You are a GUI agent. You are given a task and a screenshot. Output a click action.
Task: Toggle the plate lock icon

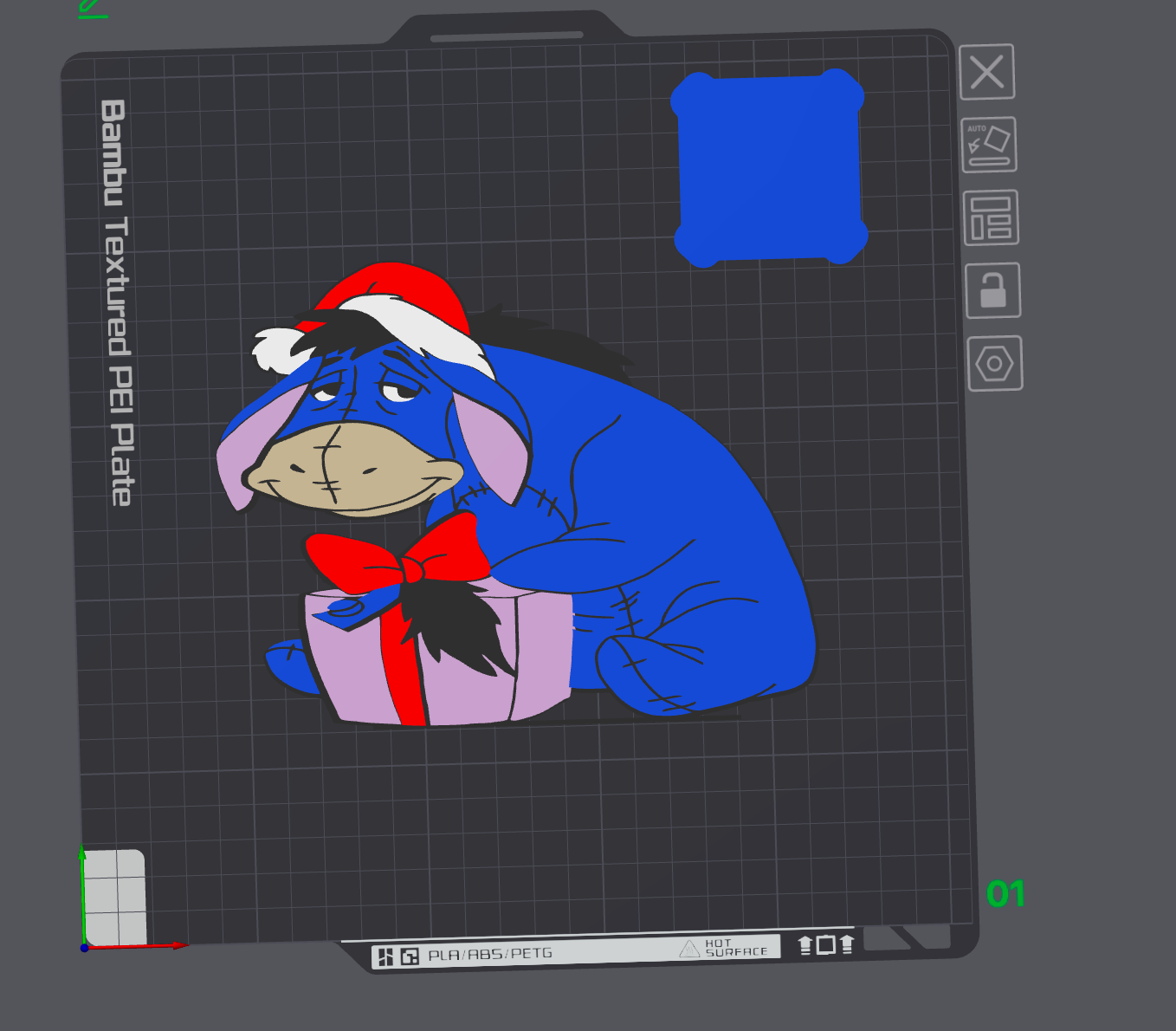click(x=992, y=290)
